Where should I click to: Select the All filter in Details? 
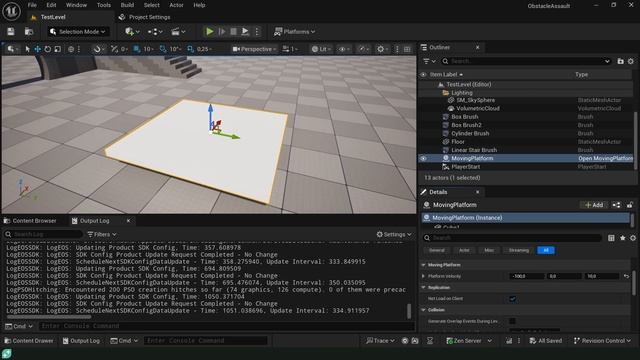(546, 250)
